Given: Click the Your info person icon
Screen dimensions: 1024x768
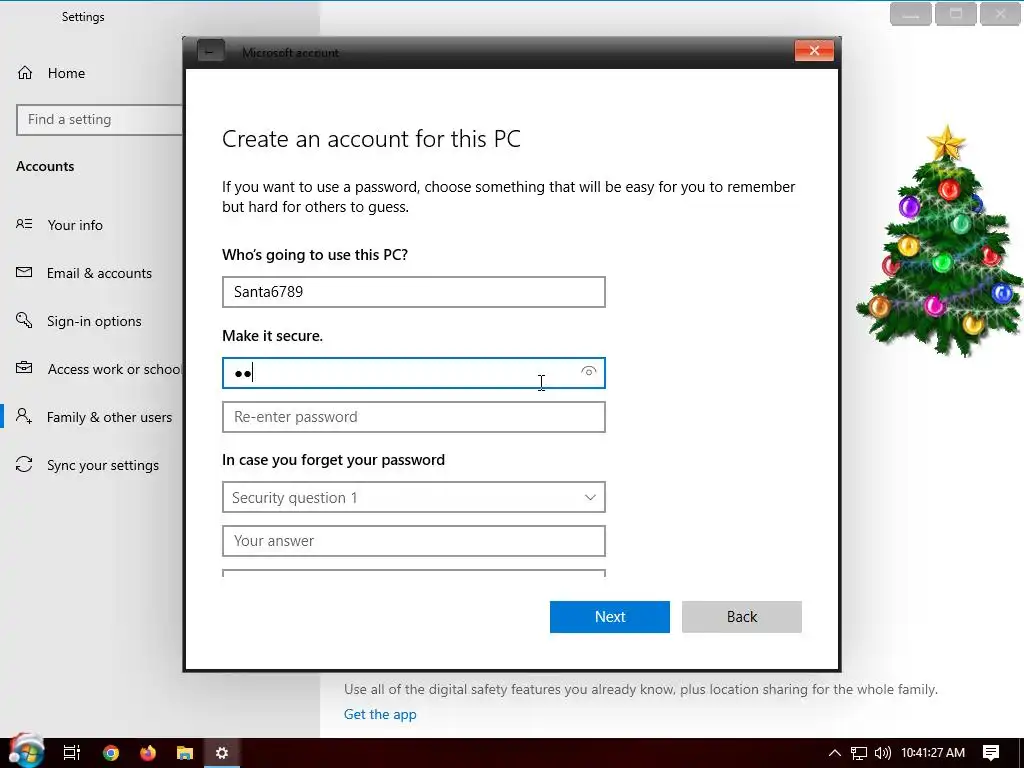Looking at the screenshot, I should point(24,224).
